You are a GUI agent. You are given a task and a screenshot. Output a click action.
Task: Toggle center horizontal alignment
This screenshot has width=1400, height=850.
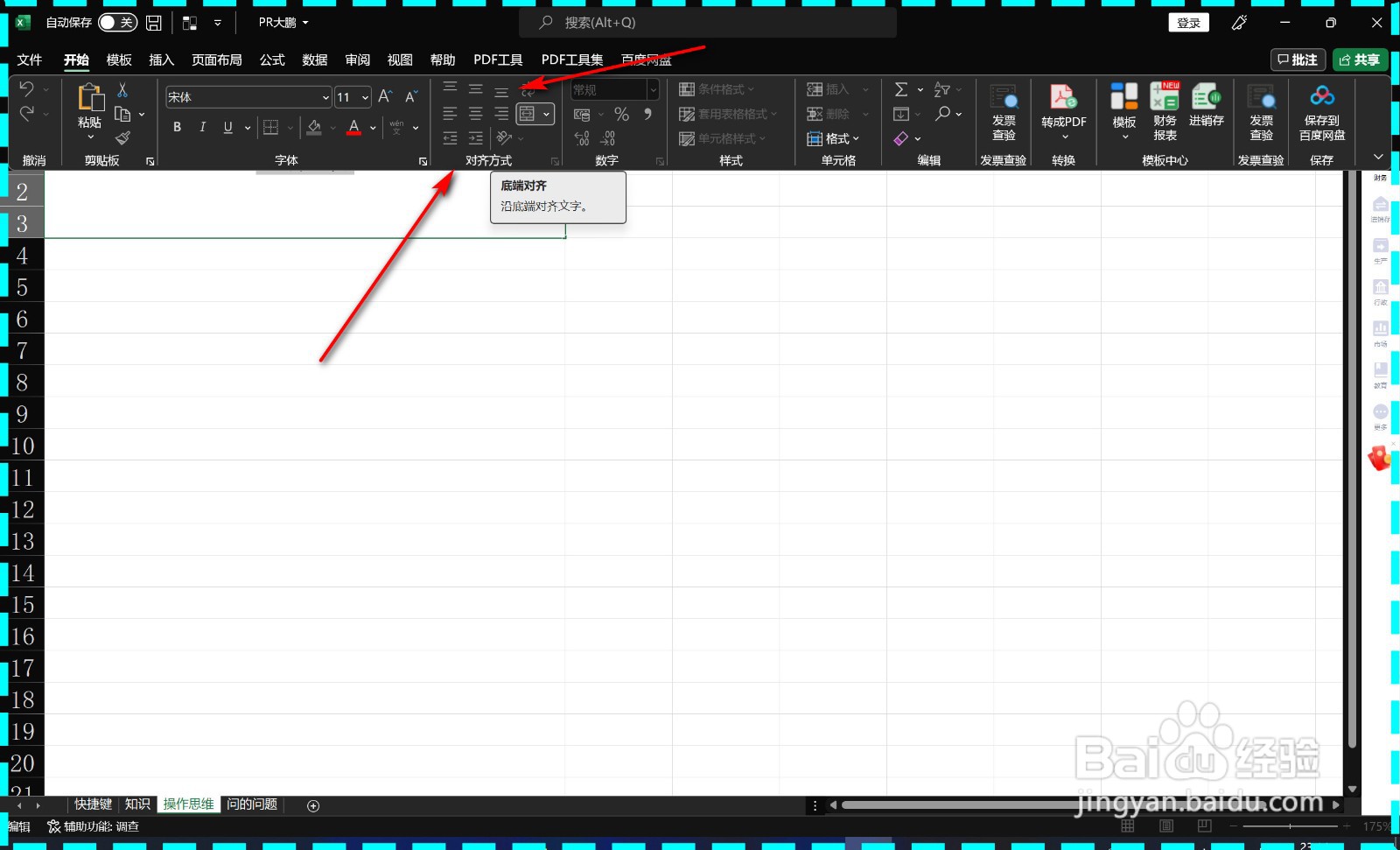pos(476,114)
